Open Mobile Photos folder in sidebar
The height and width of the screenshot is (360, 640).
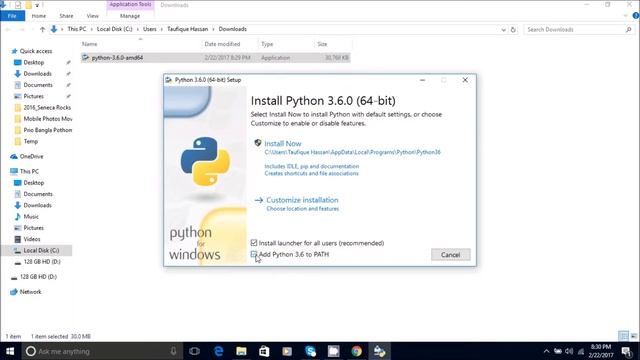tap(47, 119)
